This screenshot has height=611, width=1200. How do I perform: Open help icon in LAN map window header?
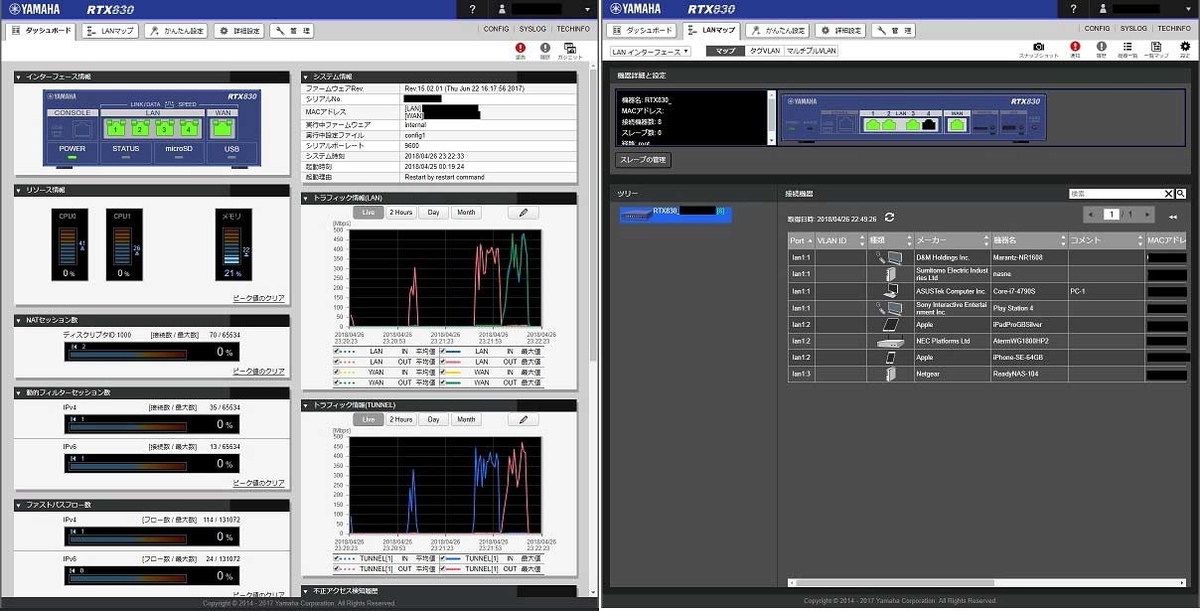tap(1072, 9)
